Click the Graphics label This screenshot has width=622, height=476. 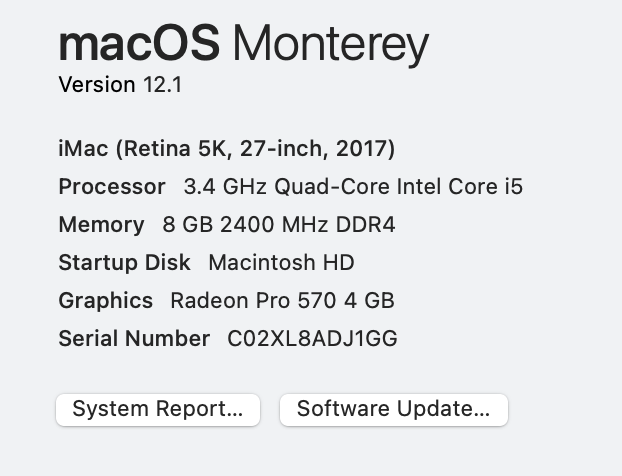click(106, 301)
